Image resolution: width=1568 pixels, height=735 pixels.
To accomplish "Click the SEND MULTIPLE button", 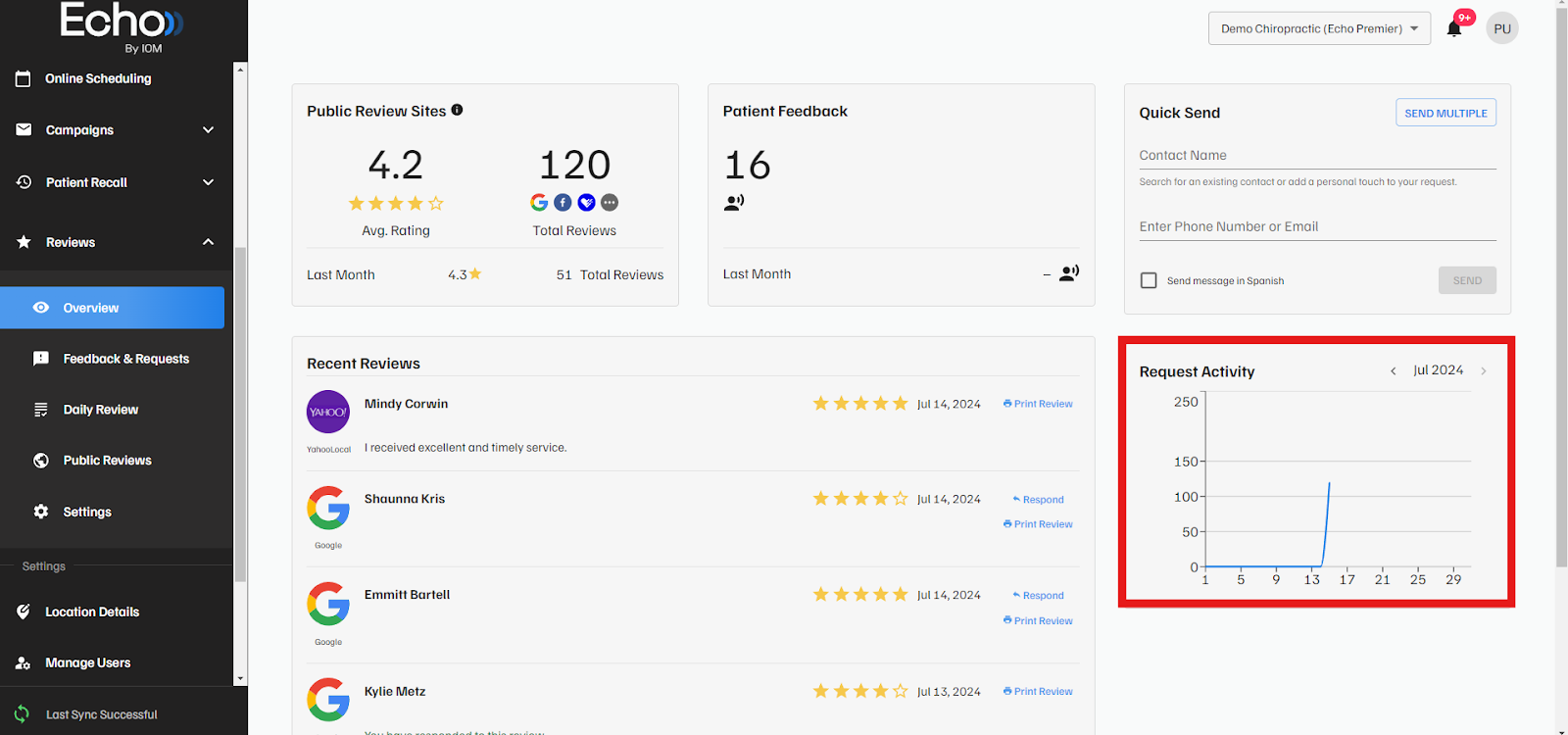I will (x=1445, y=113).
